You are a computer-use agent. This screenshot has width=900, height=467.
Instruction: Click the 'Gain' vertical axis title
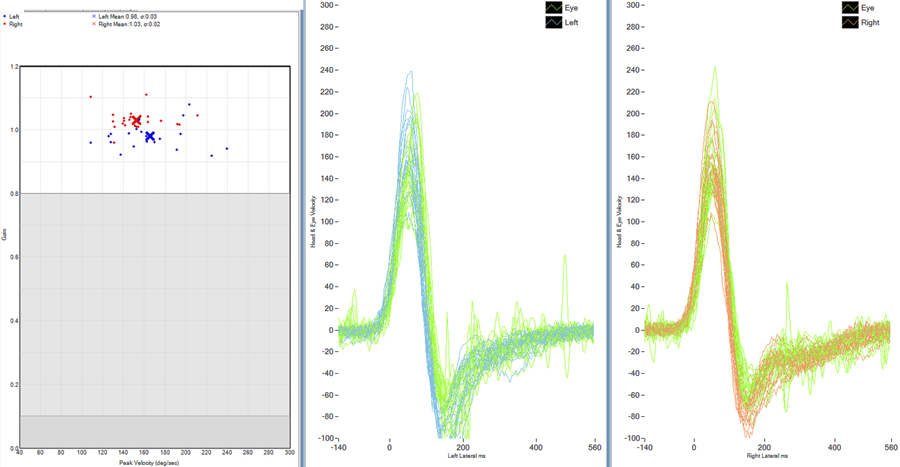[x=5, y=234]
